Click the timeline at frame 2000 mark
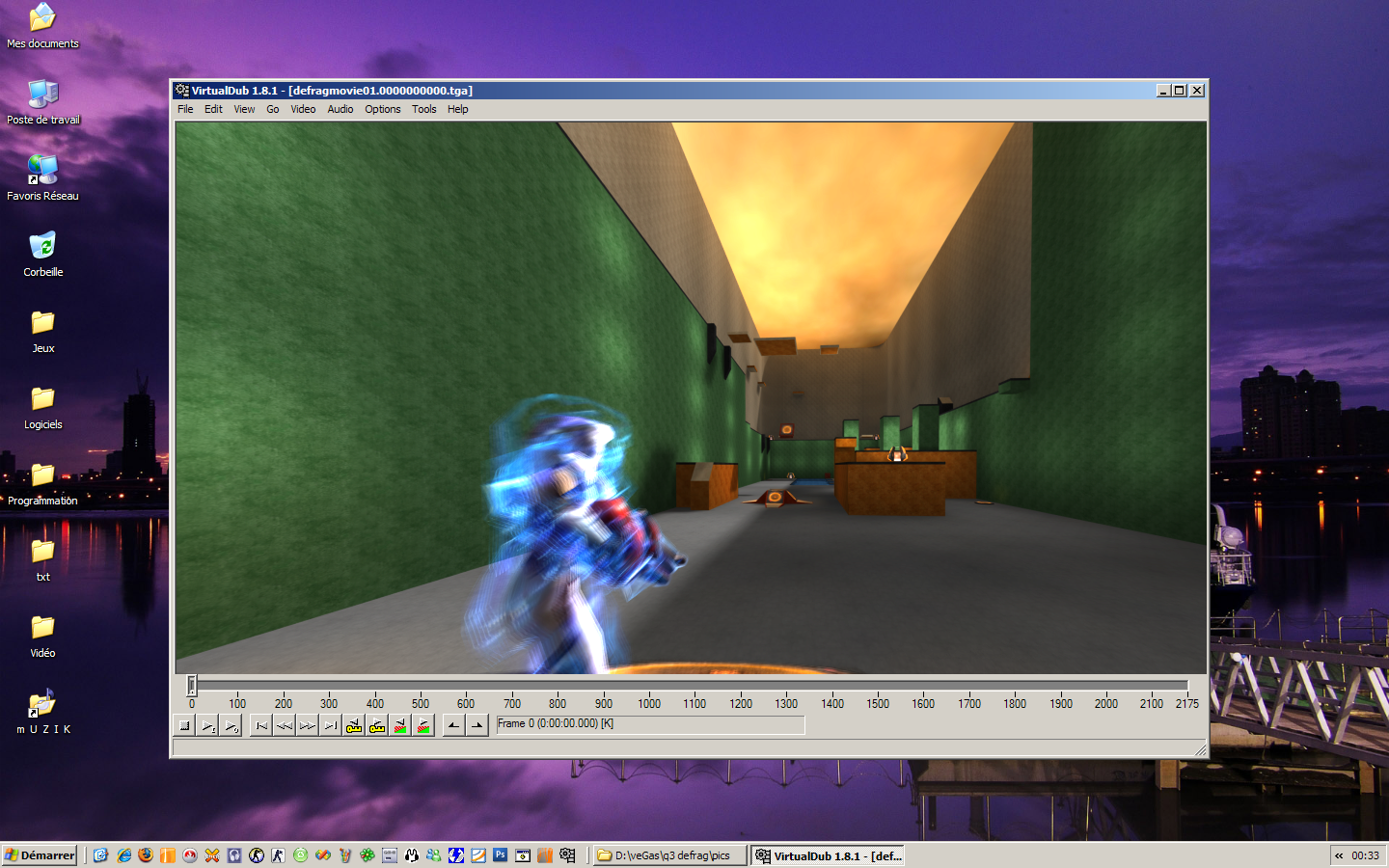 pos(1106,703)
